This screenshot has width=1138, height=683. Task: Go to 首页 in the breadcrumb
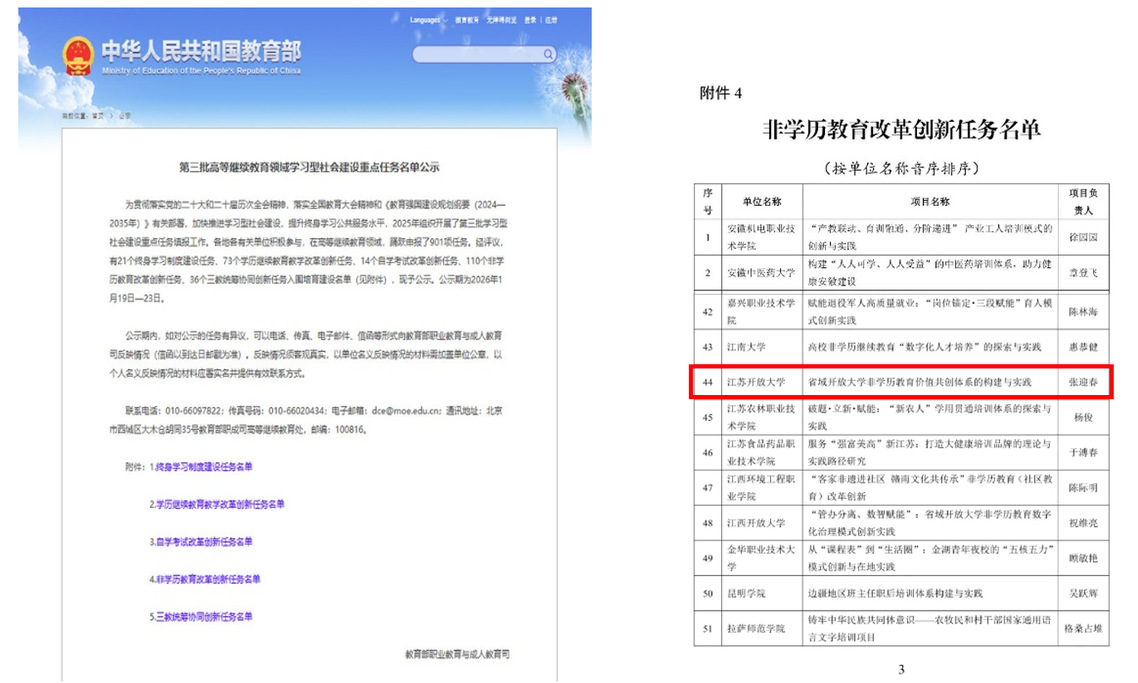(97, 115)
